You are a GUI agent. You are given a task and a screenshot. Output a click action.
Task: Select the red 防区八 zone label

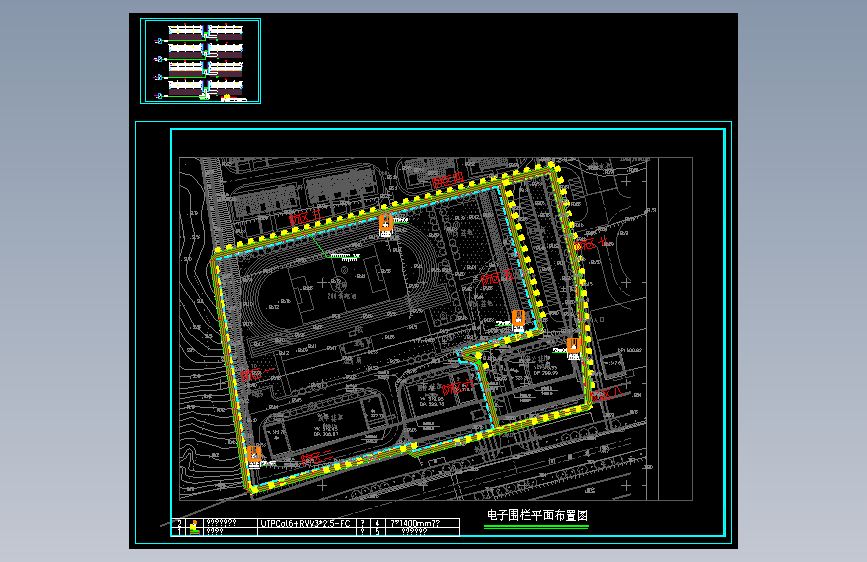tap(607, 394)
